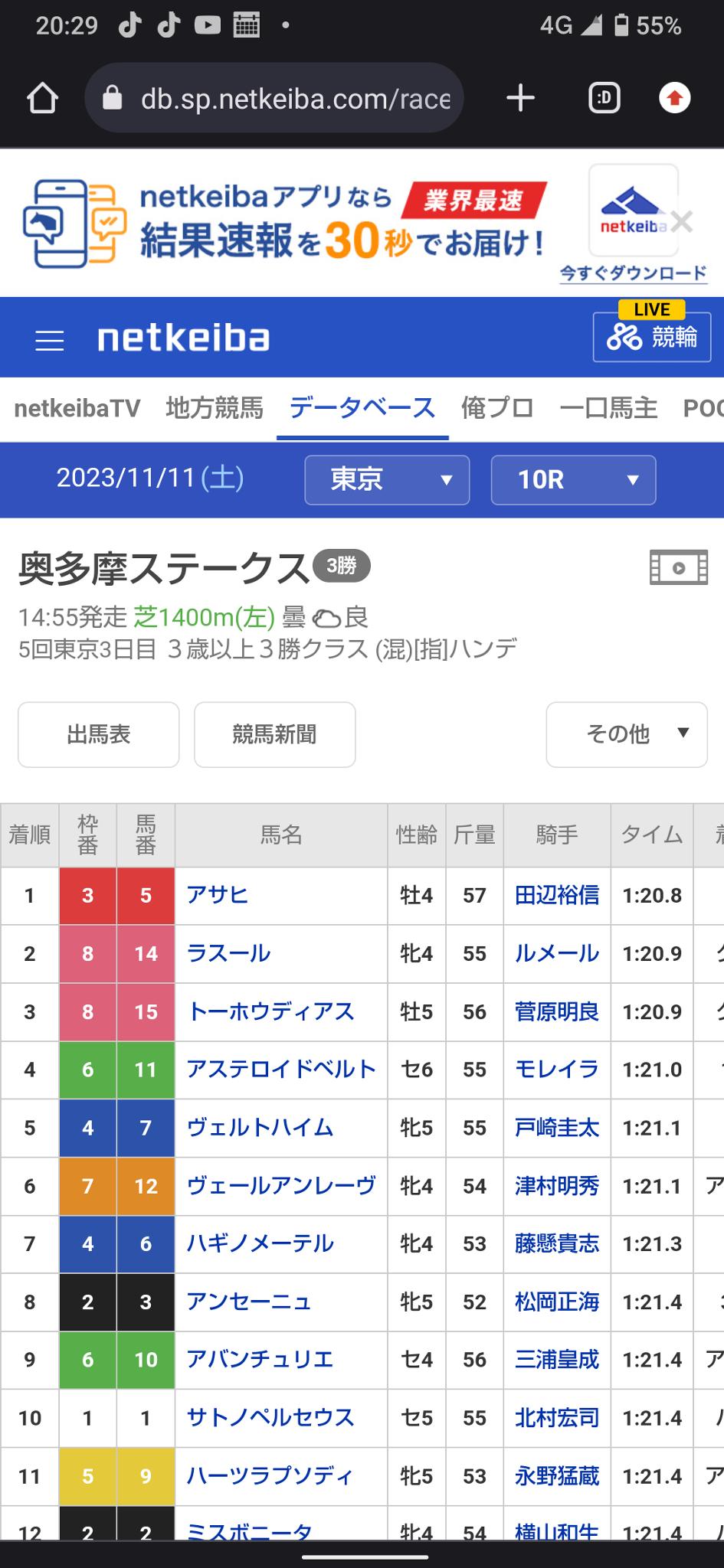Open the netkeiba hamburger menu
Screen dimensions: 724x1568
(50, 340)
